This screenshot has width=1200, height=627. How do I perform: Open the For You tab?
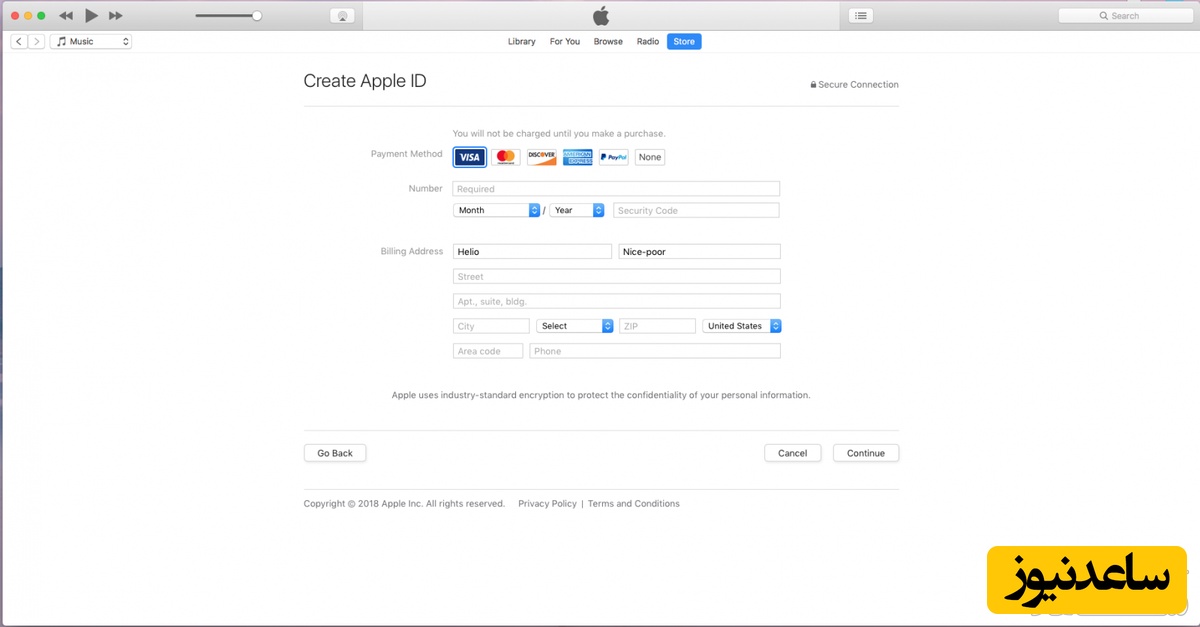point(564,42)
